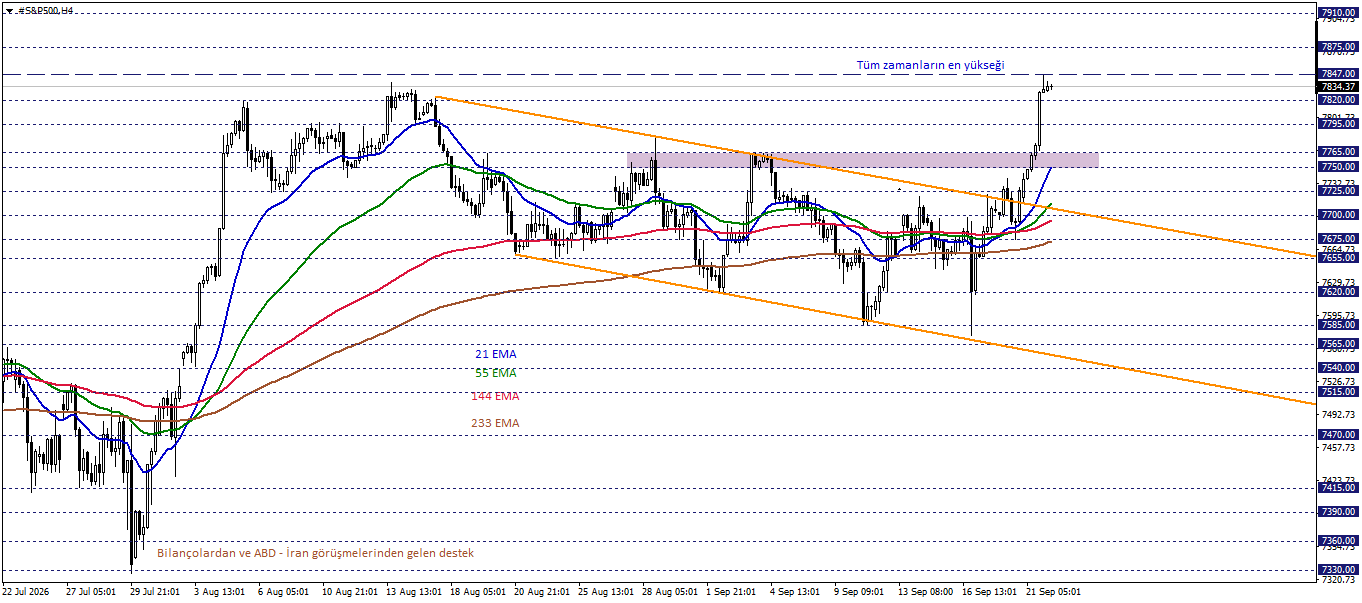This screenshot has width=1362, height=603.
Task: Click the 7390.00 price level label
Action: coord(1338,512)
